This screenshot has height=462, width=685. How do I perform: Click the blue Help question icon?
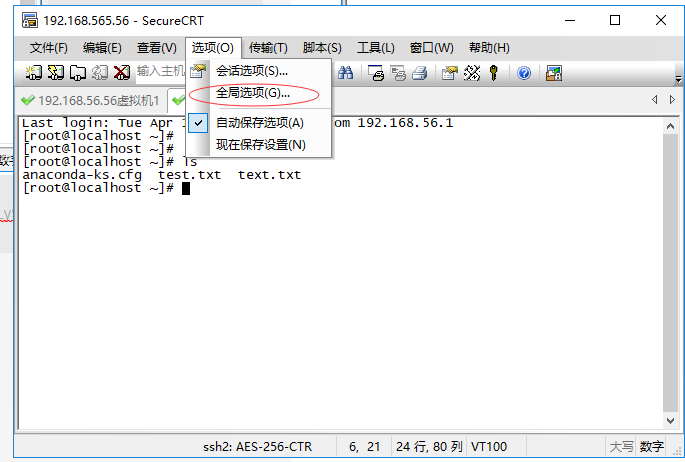(x=524, y=73)
